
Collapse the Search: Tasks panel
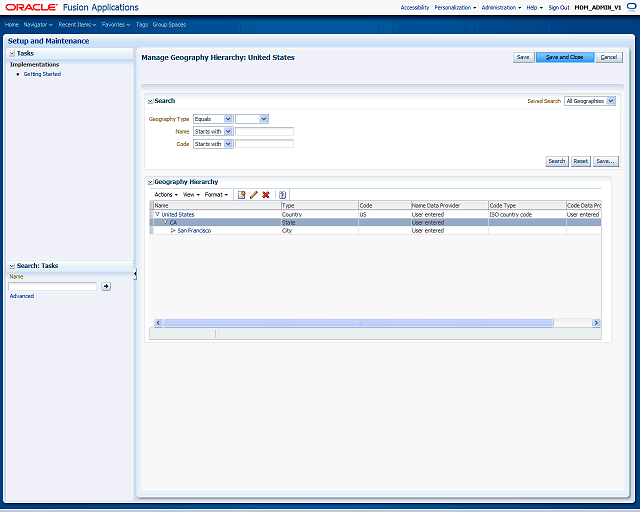coord(12,266)
